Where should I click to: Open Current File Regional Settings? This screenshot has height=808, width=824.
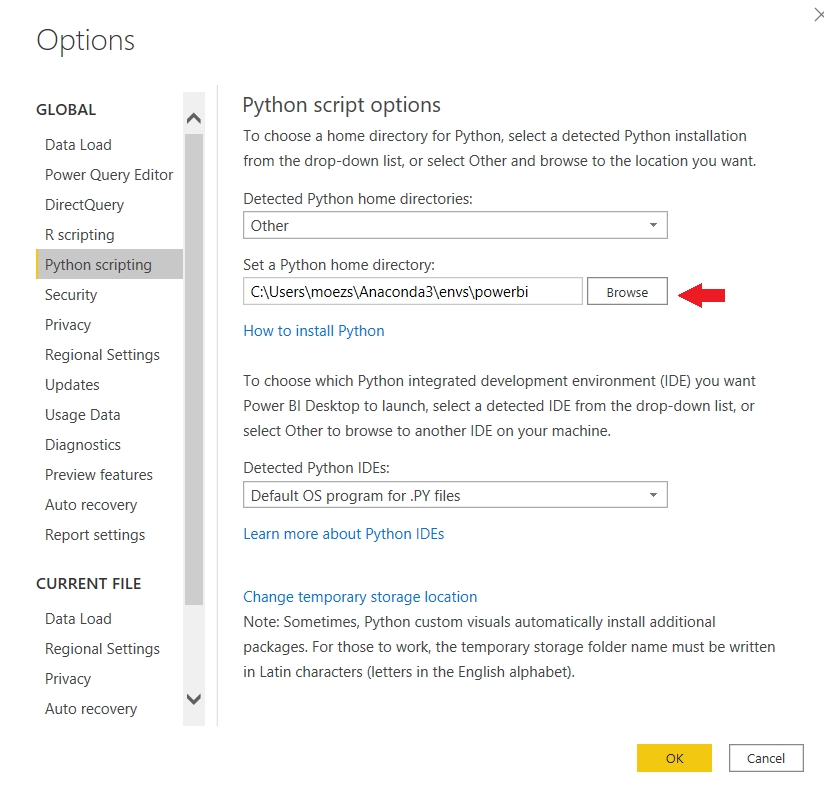[x=102, y=649]
